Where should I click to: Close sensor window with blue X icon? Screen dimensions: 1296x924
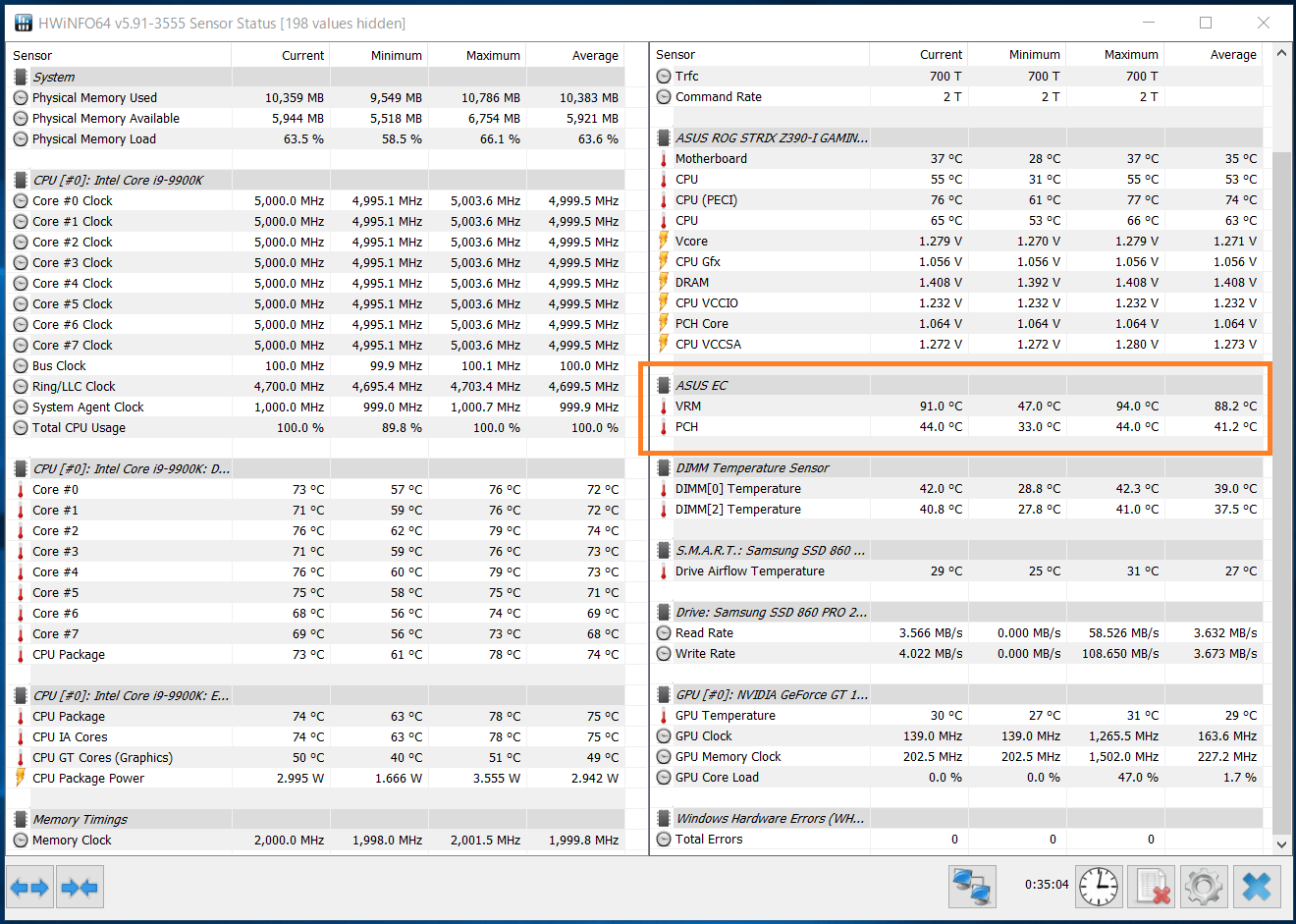click(x=1257, y=887)
